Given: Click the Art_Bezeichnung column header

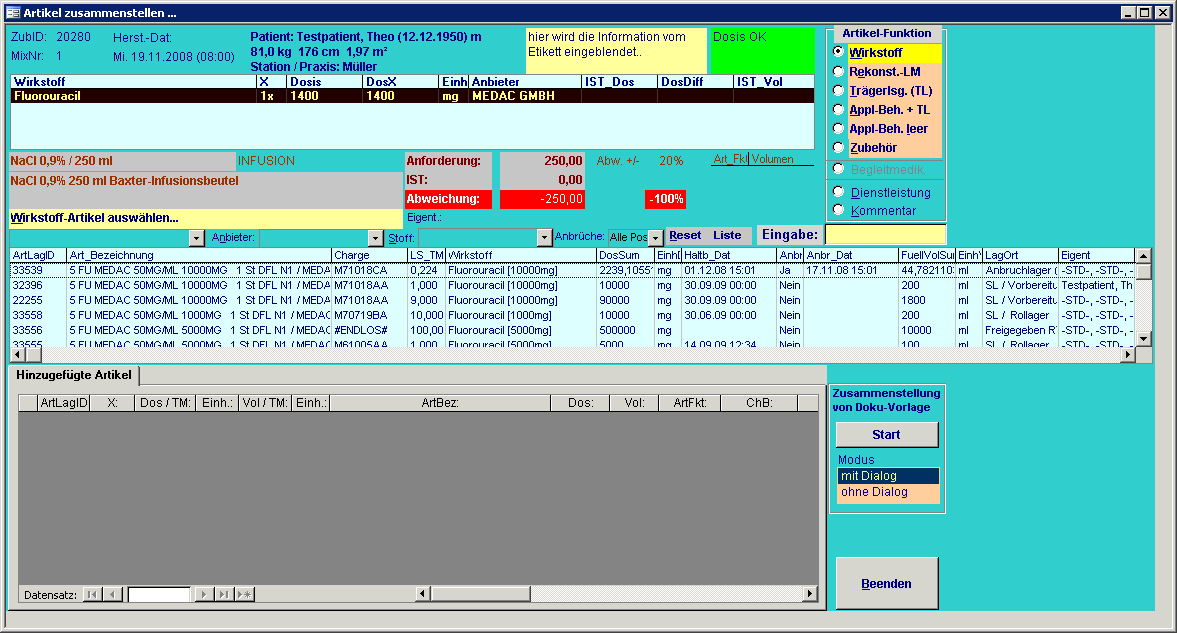Looking at the screenshot, I should [x=199, y=255].
